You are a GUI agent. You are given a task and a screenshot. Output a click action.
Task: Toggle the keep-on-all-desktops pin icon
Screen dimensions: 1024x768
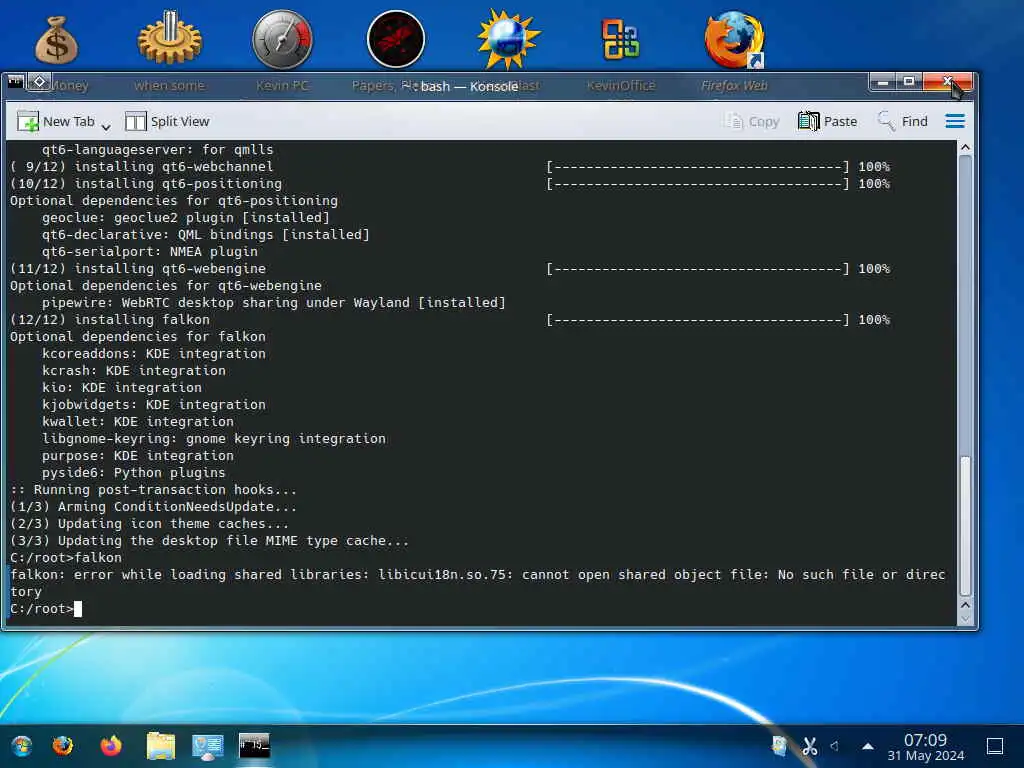click(39, 82)
